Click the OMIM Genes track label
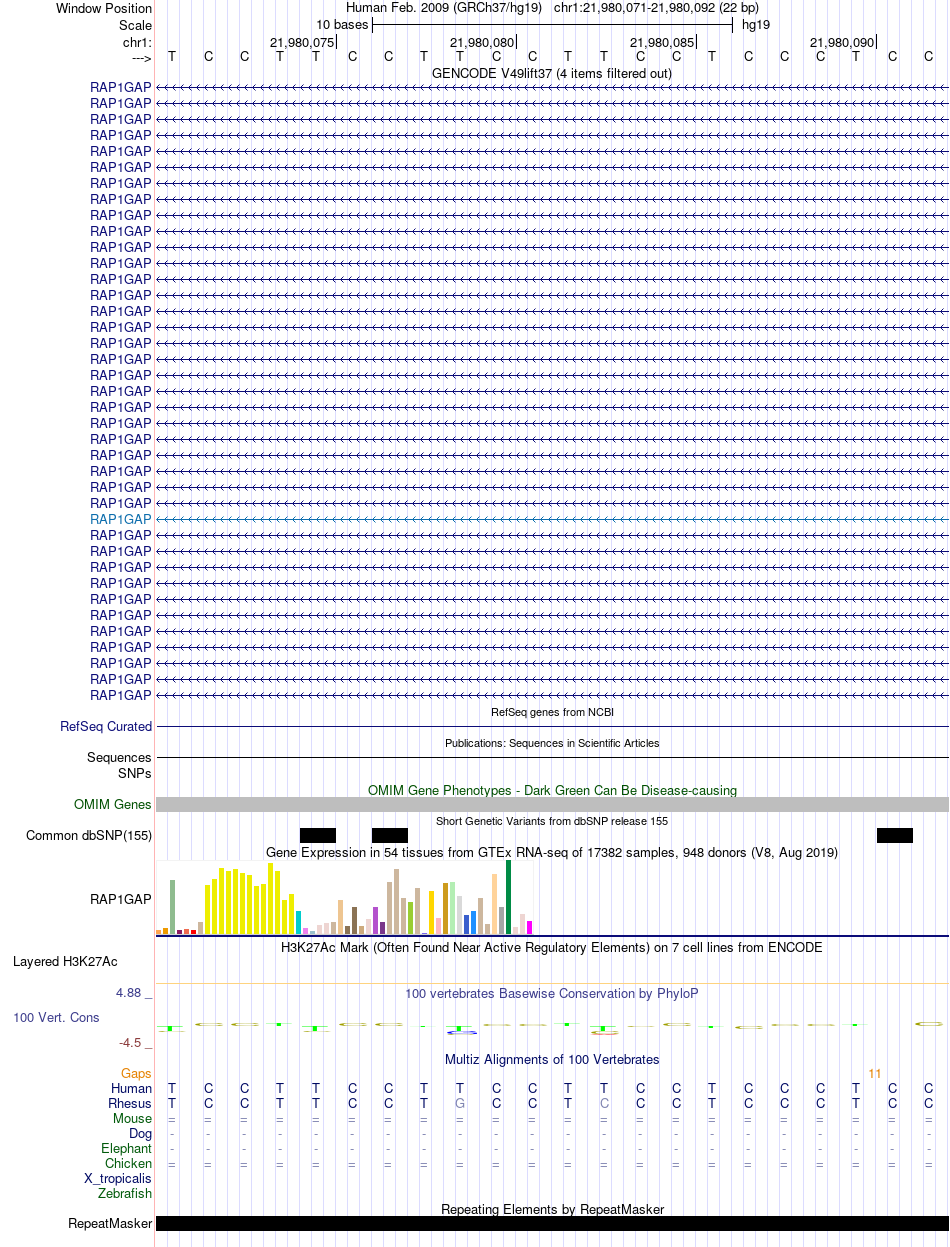This screenshot has height=1247, width=950. pos(113,804)
